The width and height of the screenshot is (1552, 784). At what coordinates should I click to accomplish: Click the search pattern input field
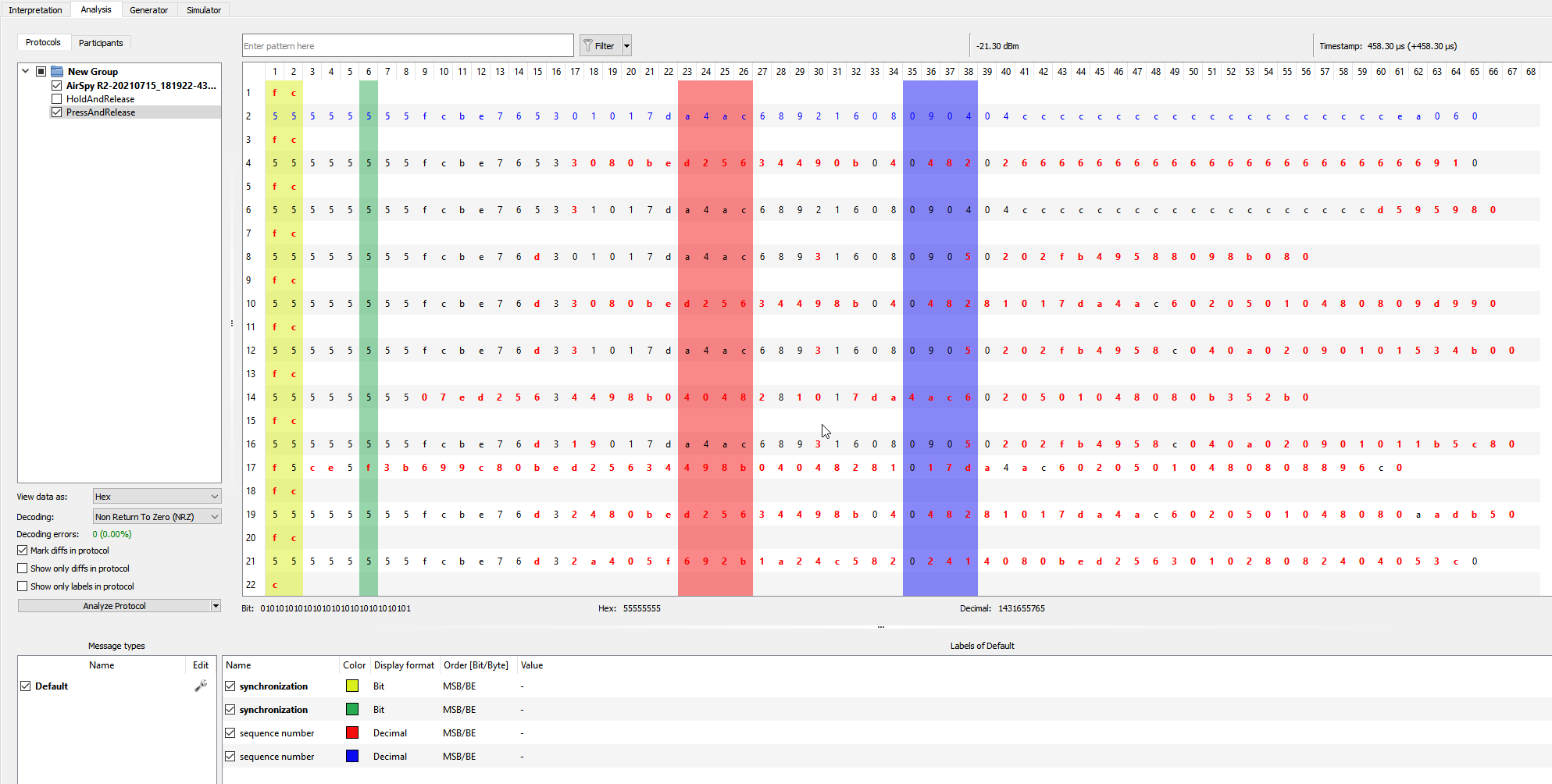tap(408, 46)
